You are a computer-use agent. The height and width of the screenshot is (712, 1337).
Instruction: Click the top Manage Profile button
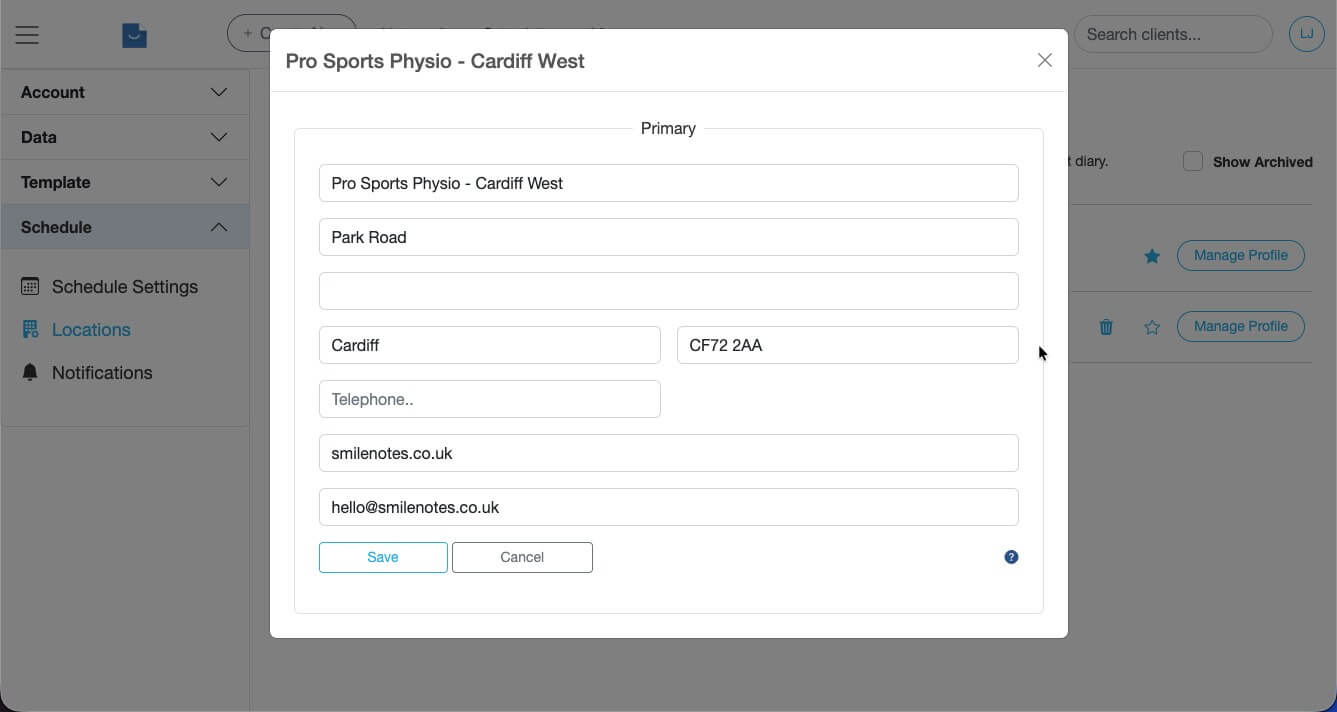1240,255
